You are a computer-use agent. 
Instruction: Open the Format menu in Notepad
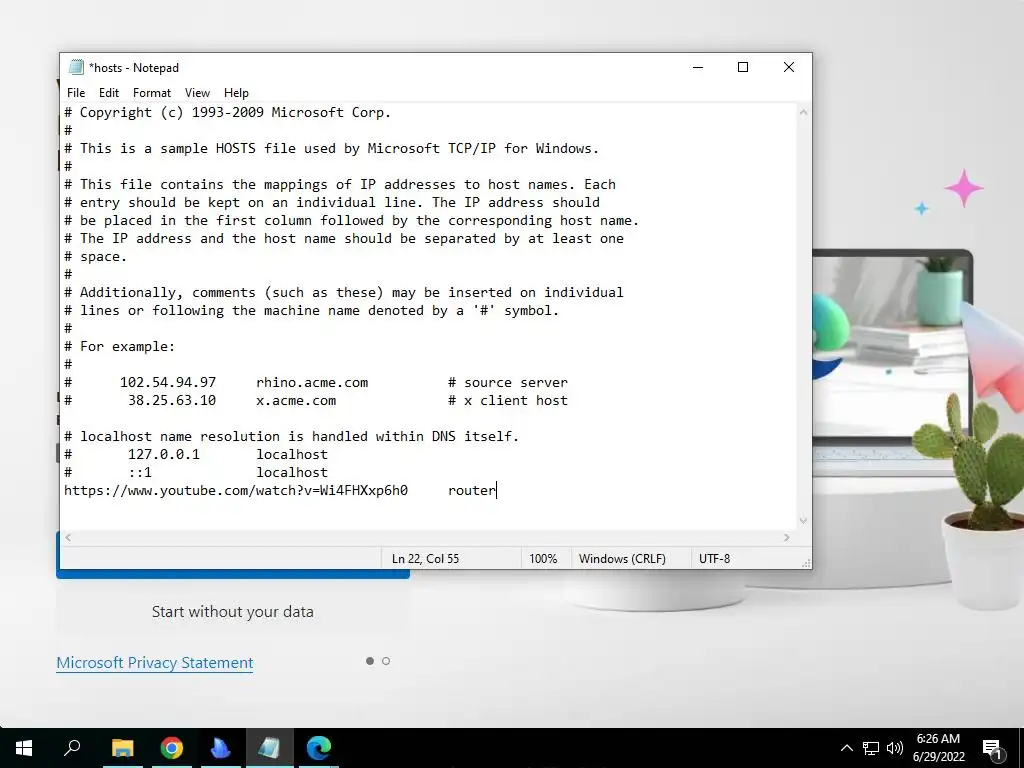pos(152,93)
